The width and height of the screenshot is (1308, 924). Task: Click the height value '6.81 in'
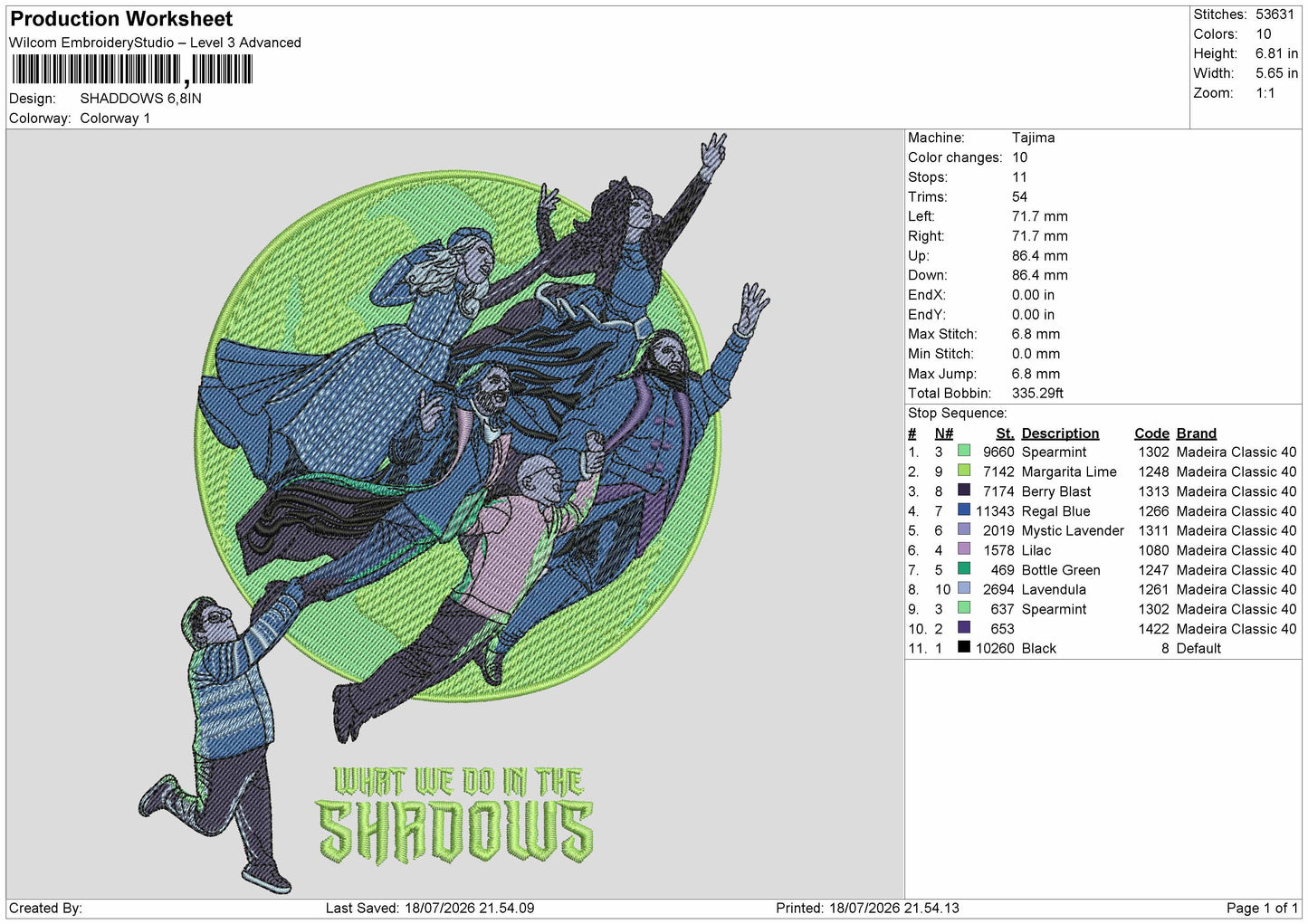(x=1276, y=54)
